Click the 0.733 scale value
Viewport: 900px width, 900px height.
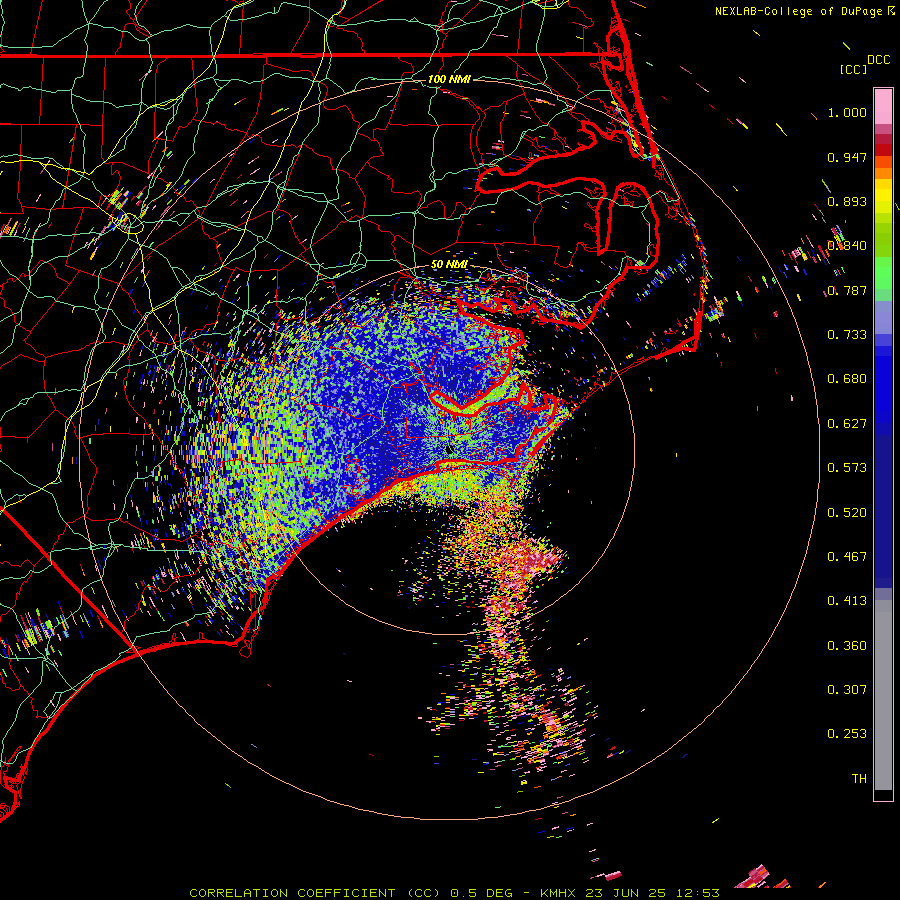pos(847,335)
